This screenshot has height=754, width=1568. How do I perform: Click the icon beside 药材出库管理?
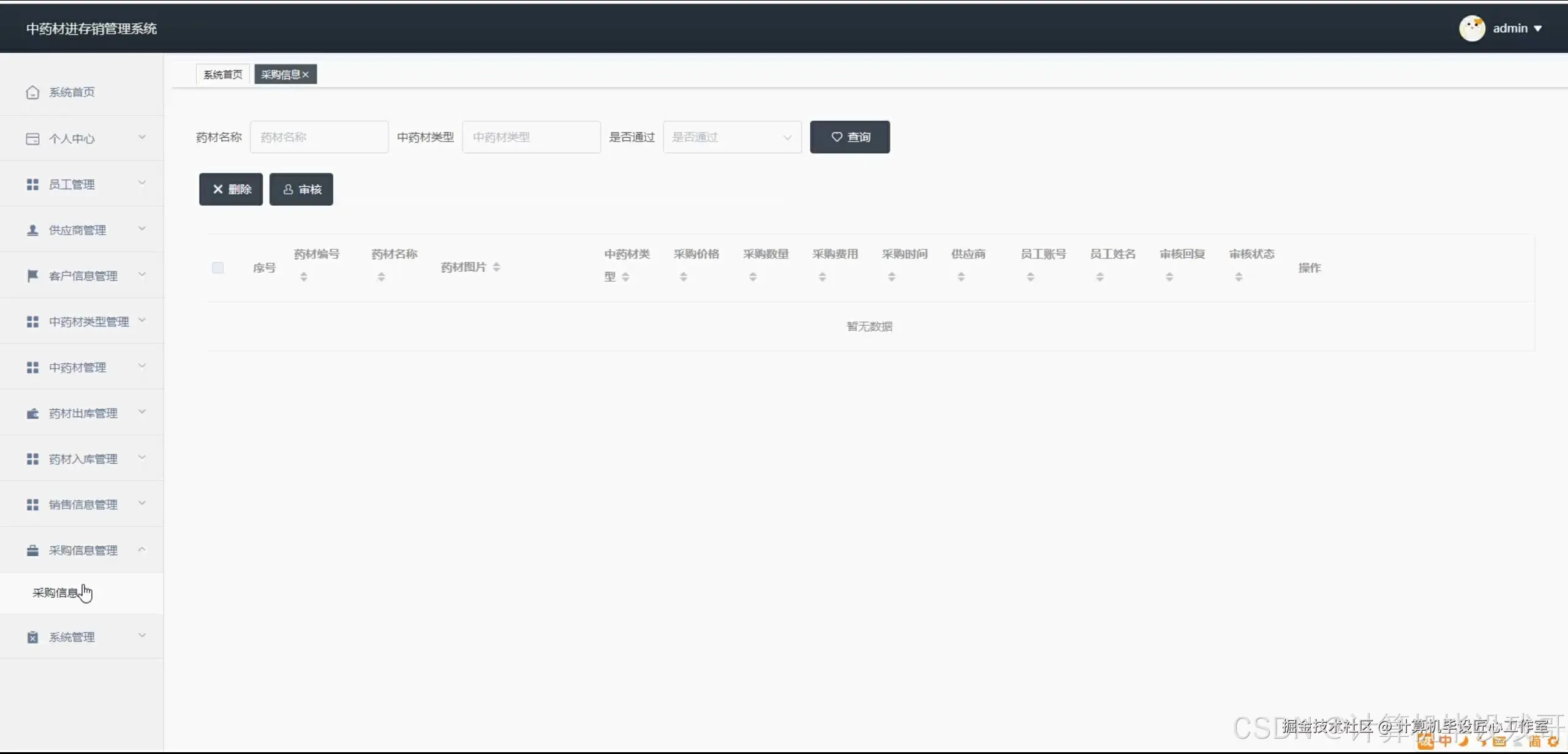pos(32,413)
